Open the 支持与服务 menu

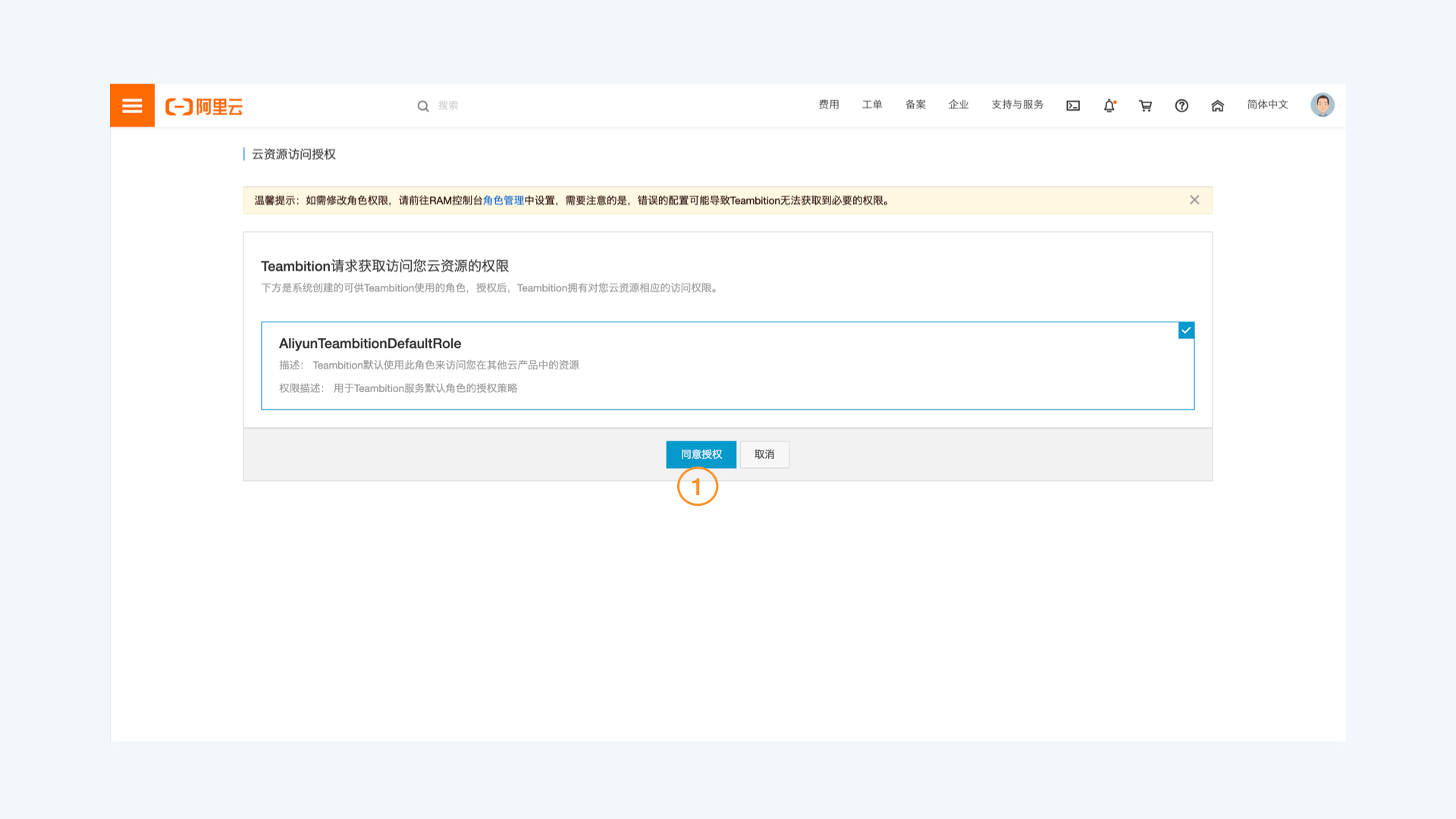coord(1018,105)
